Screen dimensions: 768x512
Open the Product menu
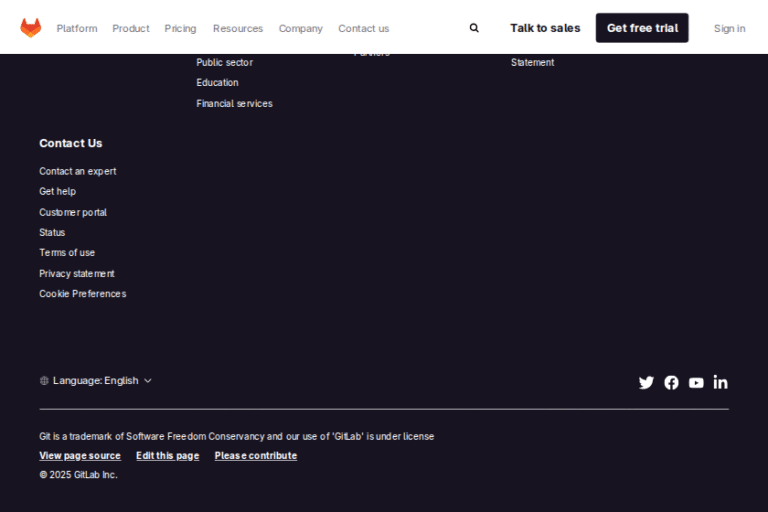coord(131,28)
